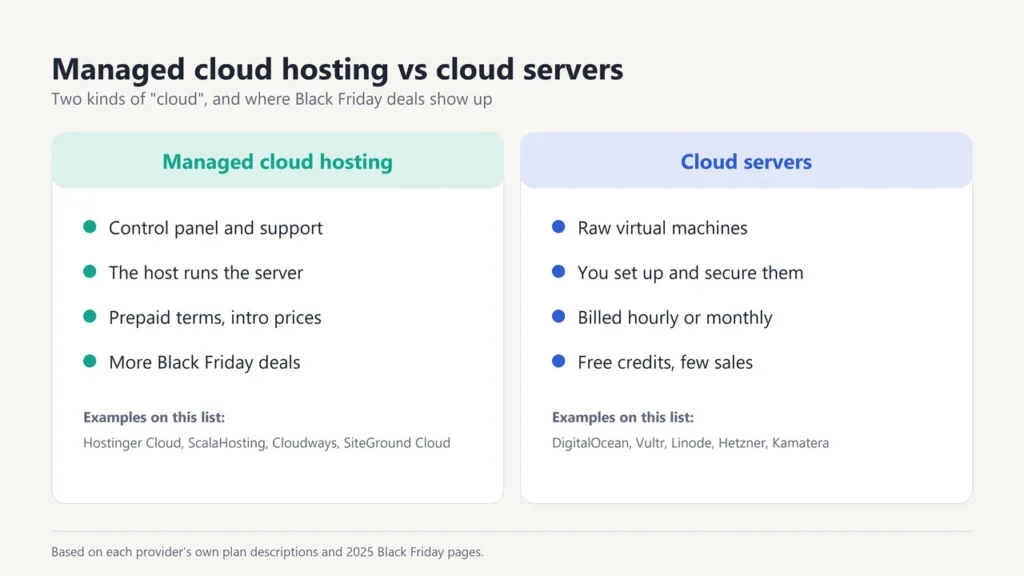This screenshot has height=576, width=1024.
Task: Click "You set up and secure them" text
Action: 690,272
